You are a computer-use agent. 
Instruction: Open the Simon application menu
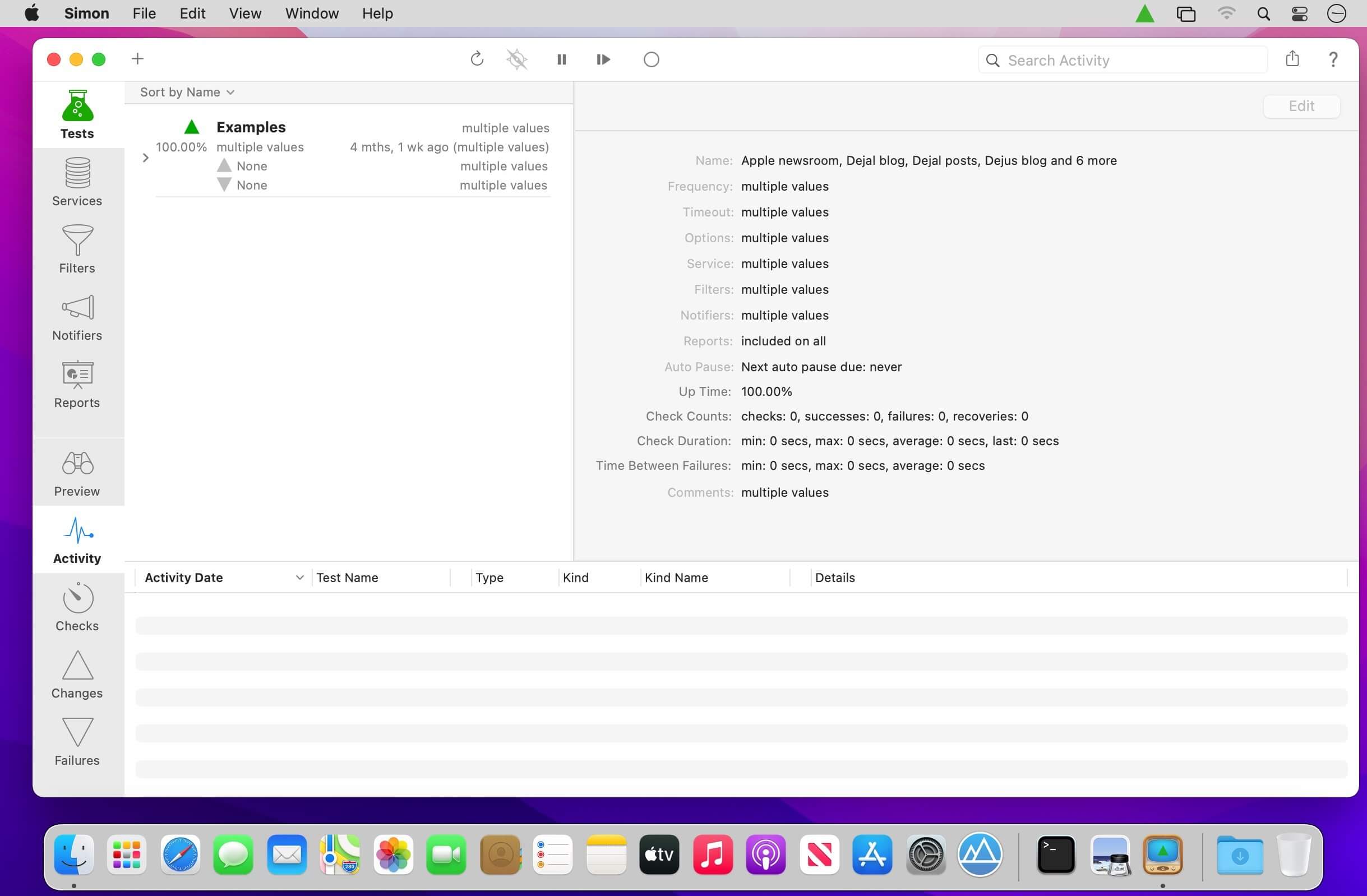click(x=87, y=13)
